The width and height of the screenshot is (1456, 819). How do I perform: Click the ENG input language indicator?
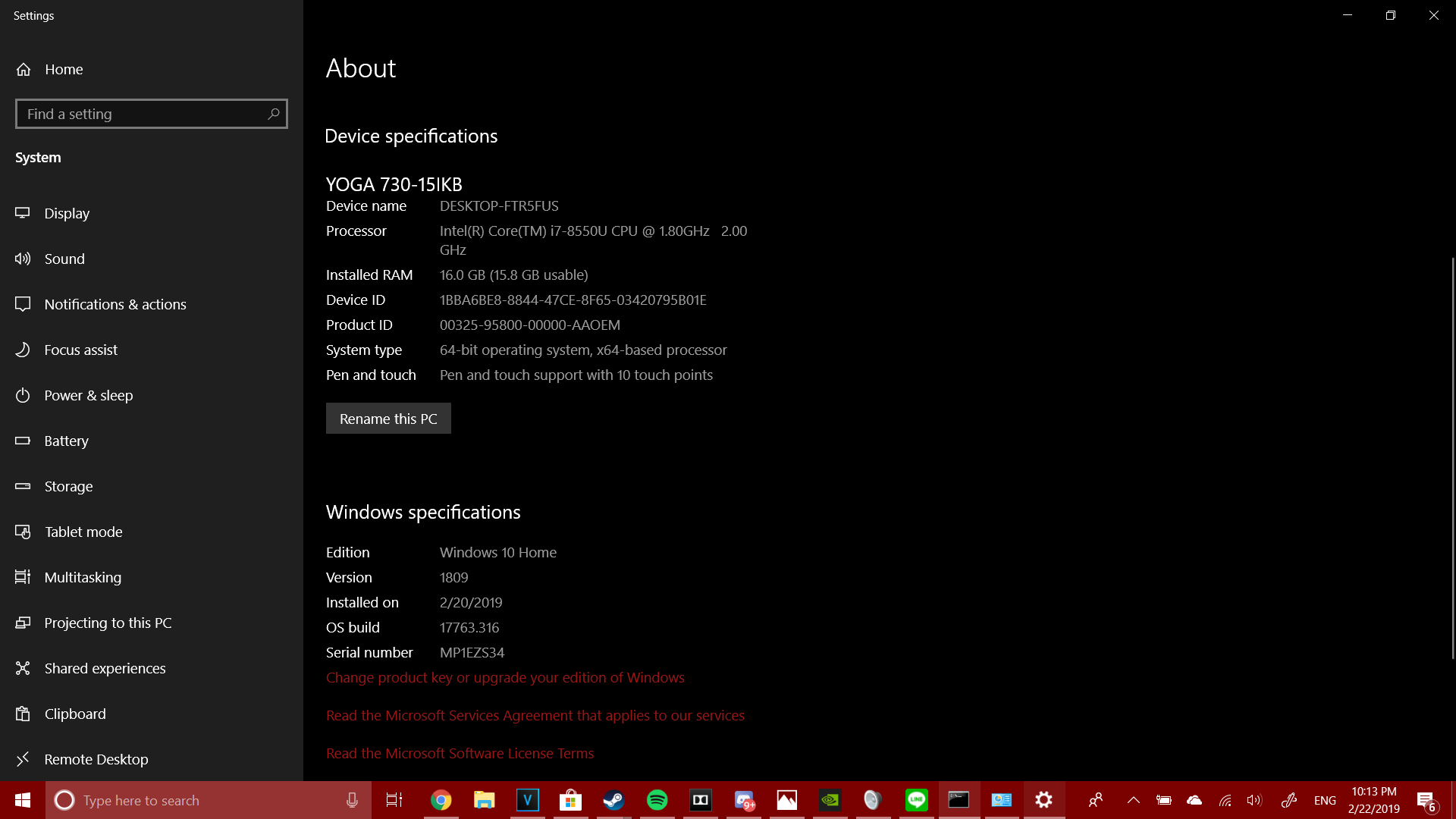[1325, 800]
